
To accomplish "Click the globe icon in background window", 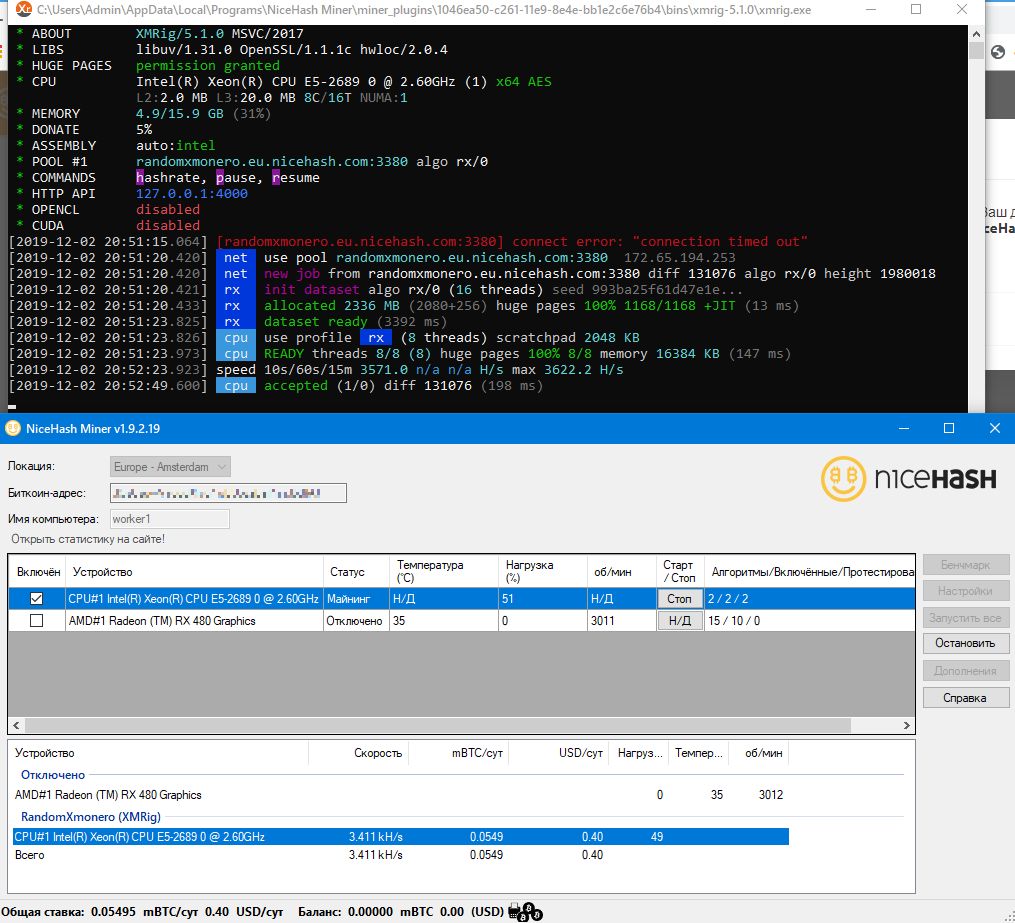I will 998,52.
